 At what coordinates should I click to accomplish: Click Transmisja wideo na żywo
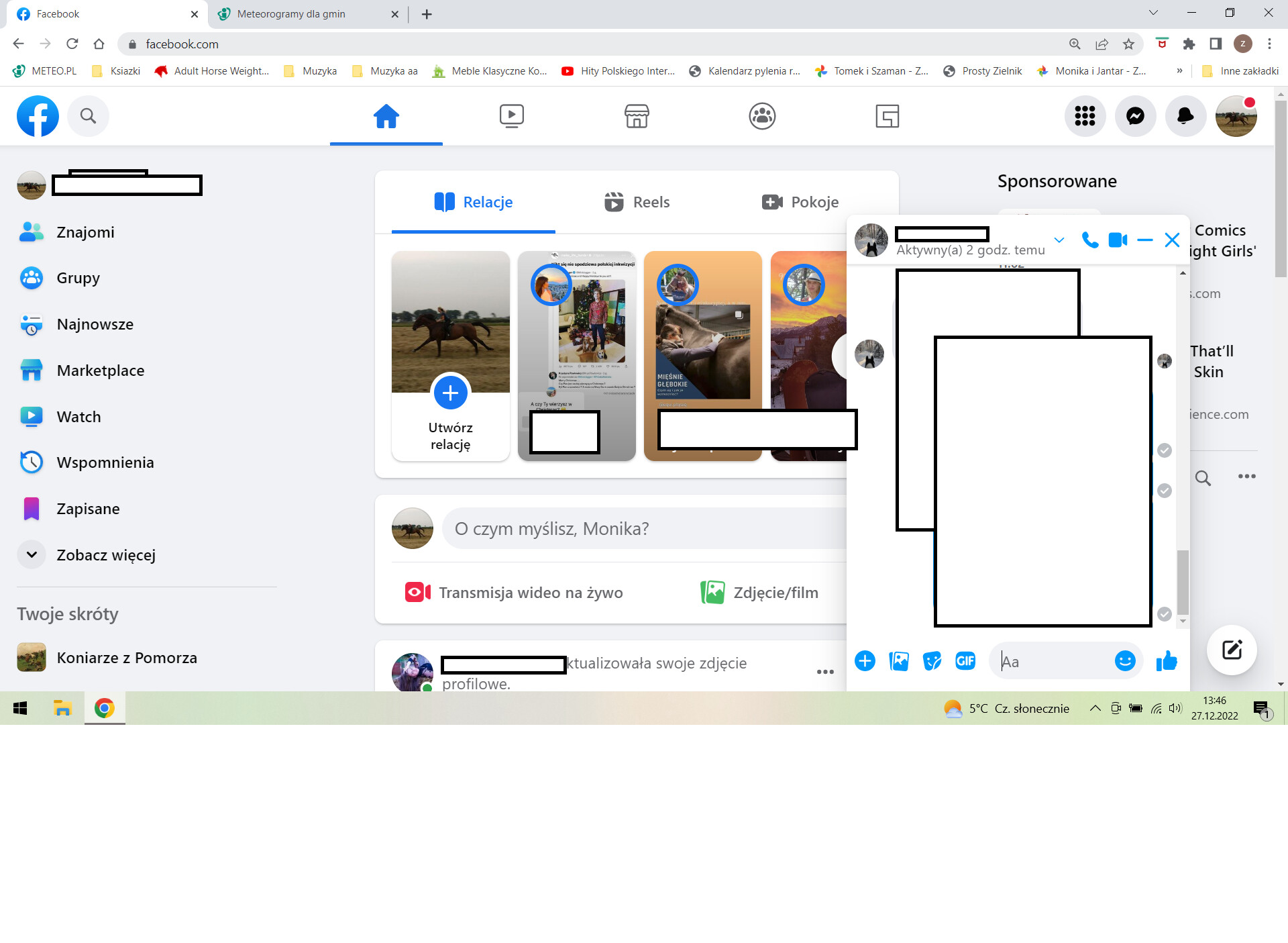click(x=514, y=593)
